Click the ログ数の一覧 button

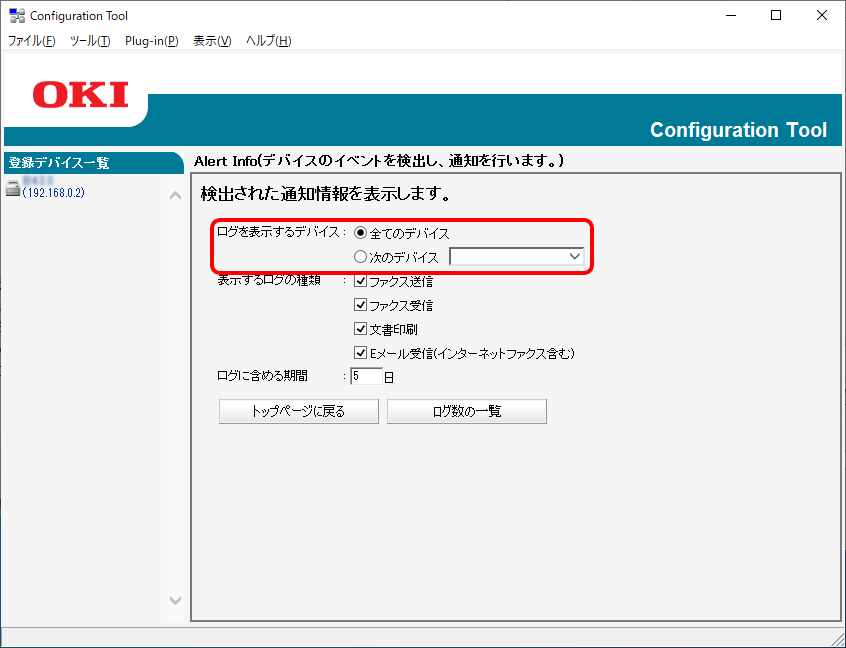click(x=467, y=411)
